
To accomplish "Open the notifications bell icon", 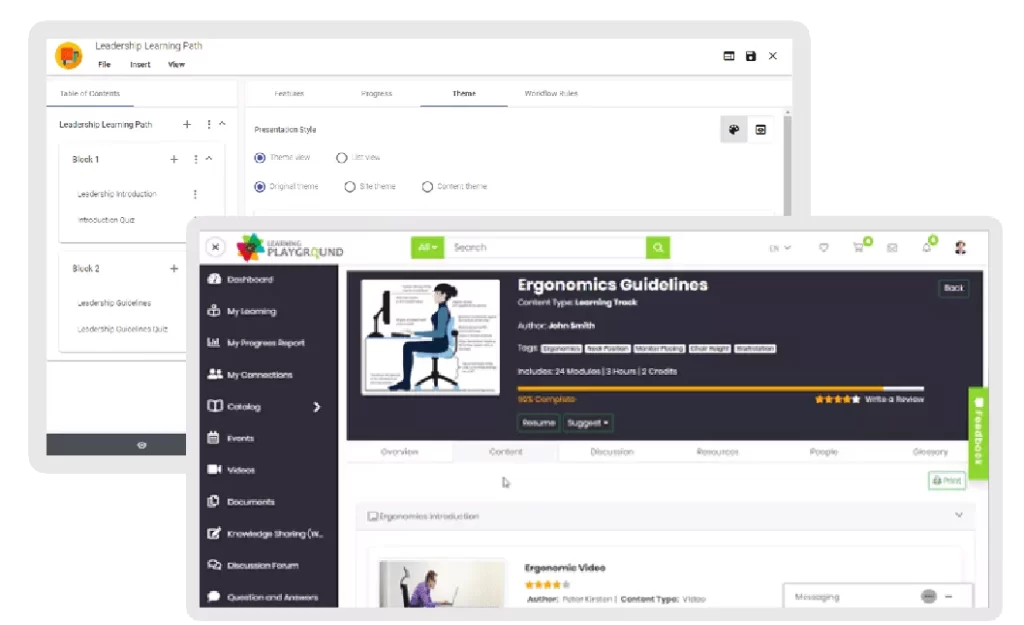I will (926, 248).
